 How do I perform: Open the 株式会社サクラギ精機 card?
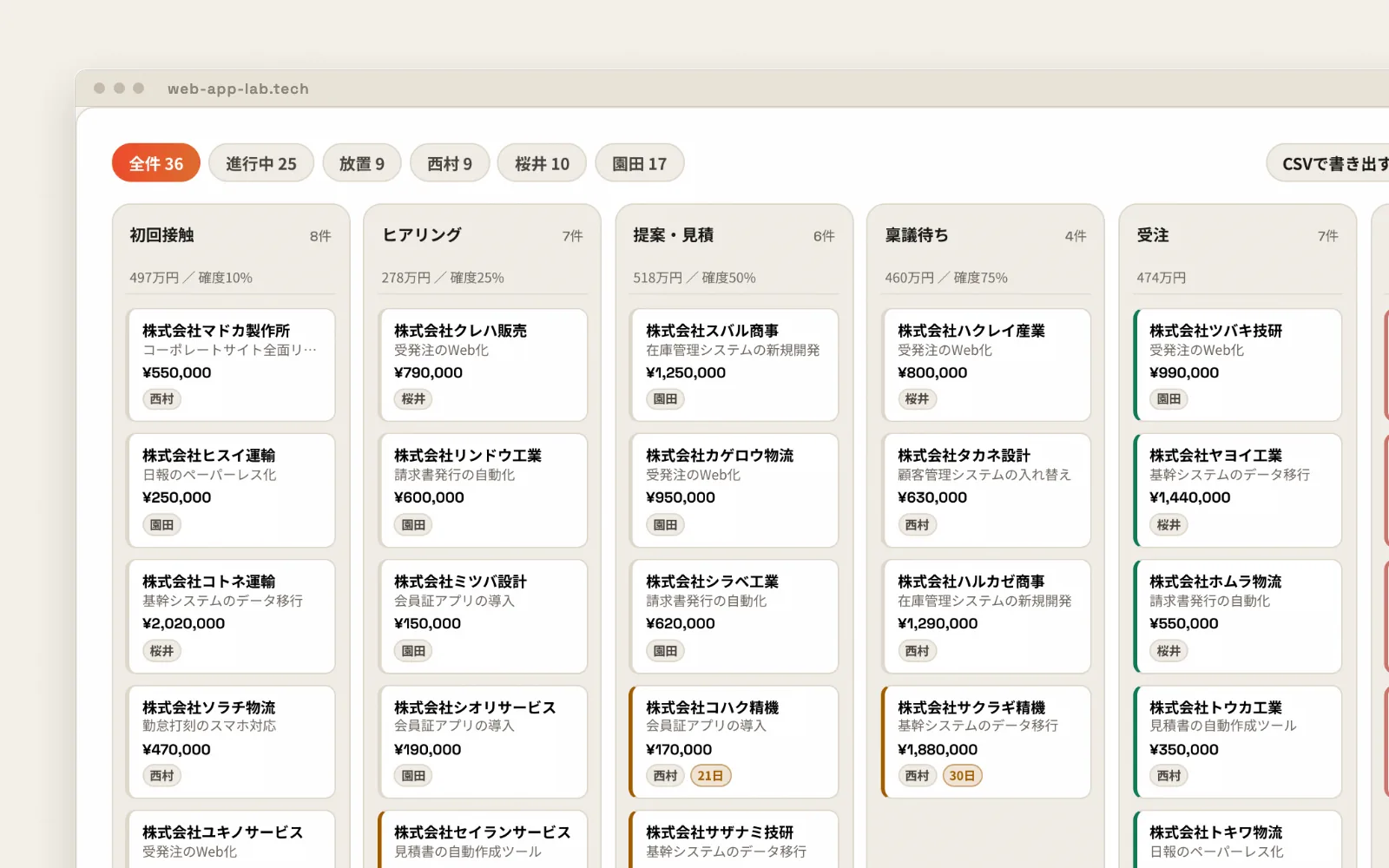click(986, 742)
